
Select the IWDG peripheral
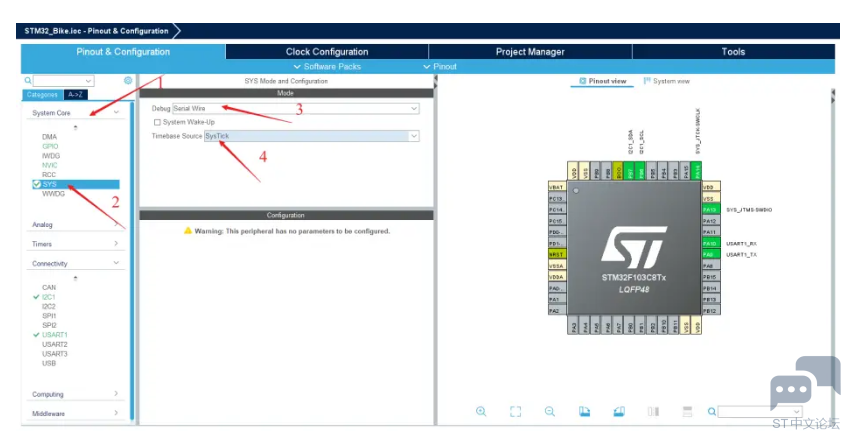[x=51, y=156]
